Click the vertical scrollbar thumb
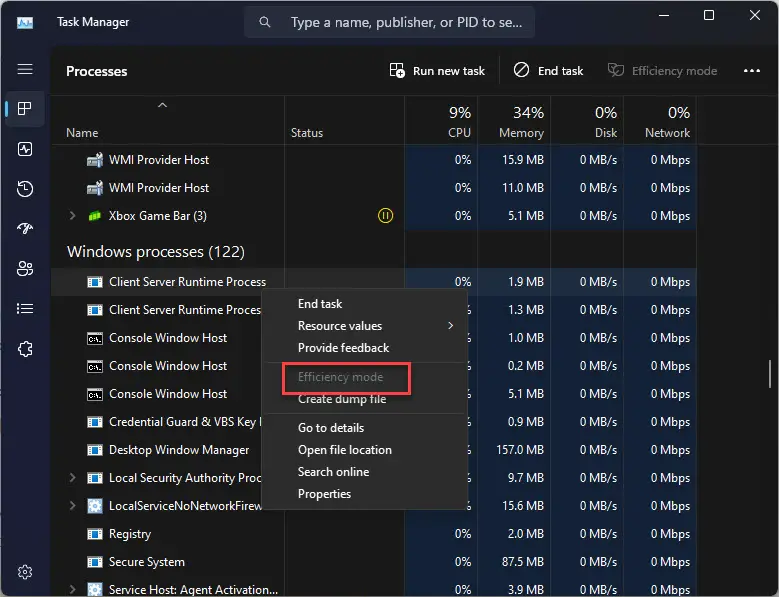779x597 pixels. (770, 374)
